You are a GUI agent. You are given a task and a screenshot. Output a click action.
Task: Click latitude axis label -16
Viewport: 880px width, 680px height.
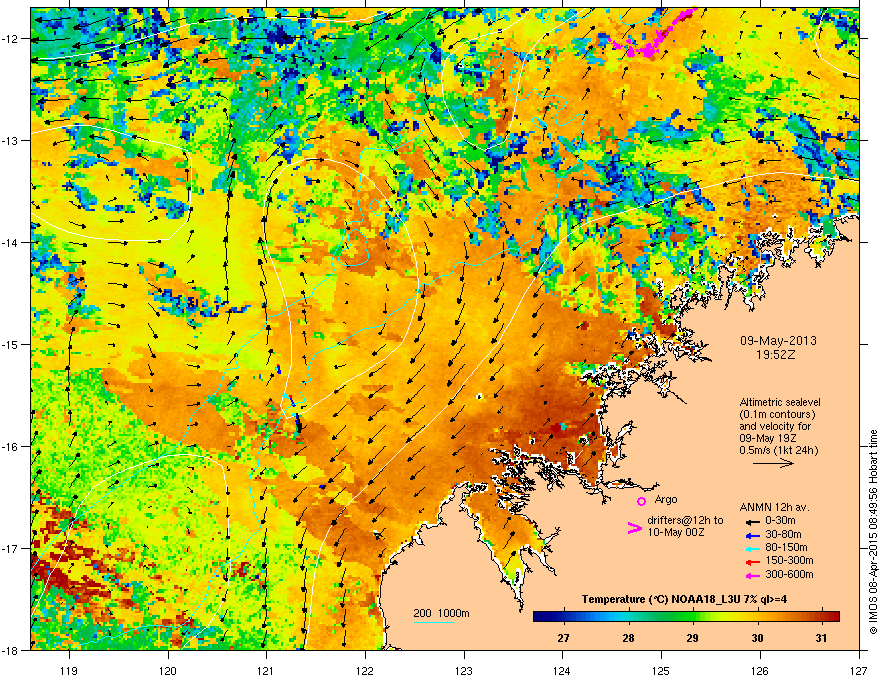coord(10,447)
